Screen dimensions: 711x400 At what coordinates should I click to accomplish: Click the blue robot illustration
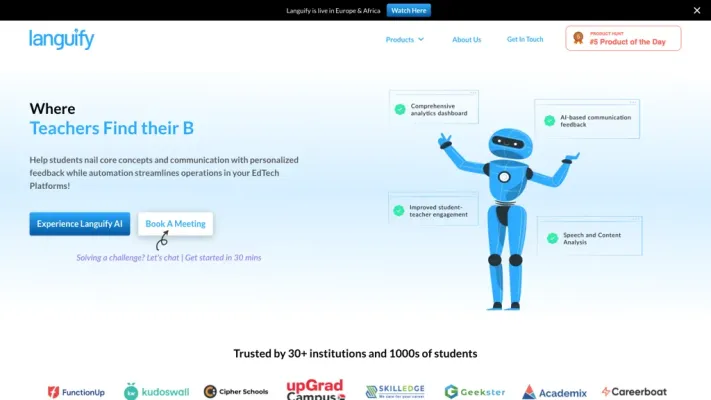click(x=505, y=210)
